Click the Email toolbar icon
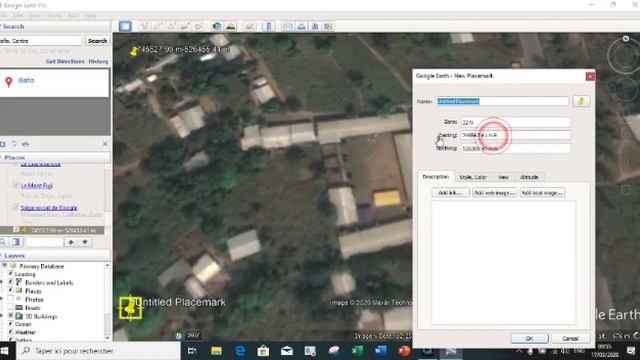The image size is (640, 360). click(287, 27)
